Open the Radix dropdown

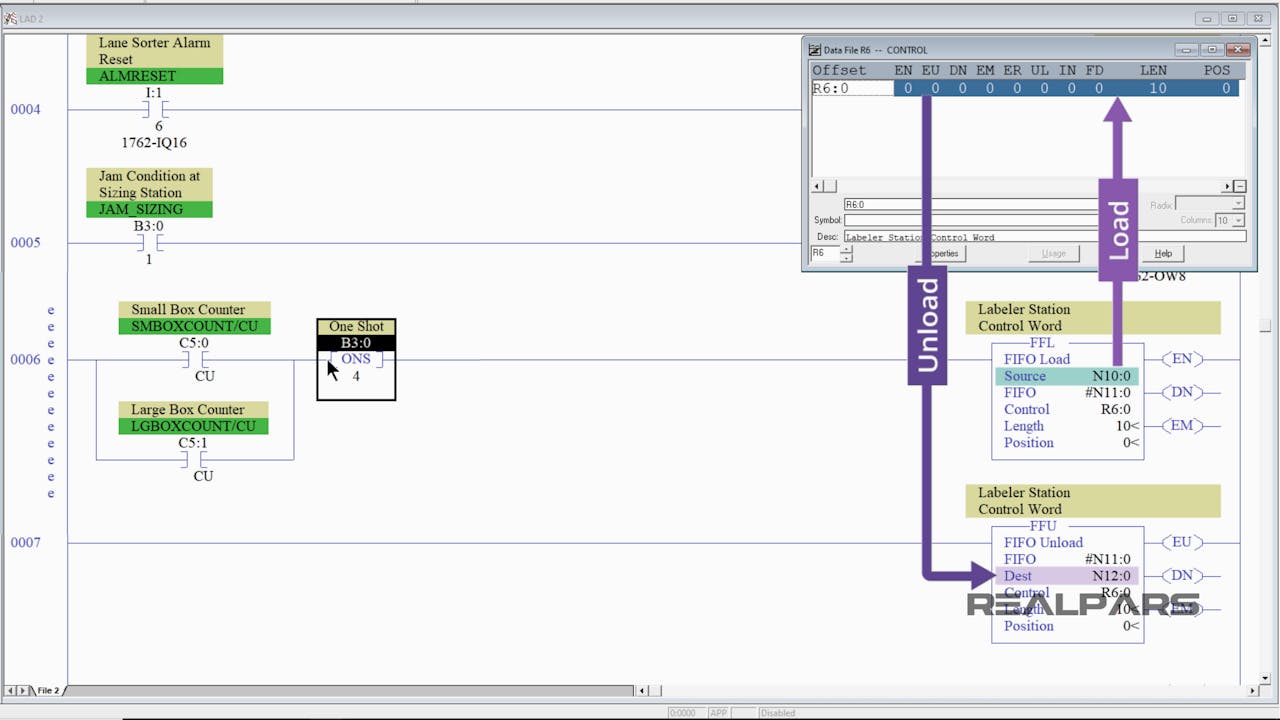(x=1238, y=204)
